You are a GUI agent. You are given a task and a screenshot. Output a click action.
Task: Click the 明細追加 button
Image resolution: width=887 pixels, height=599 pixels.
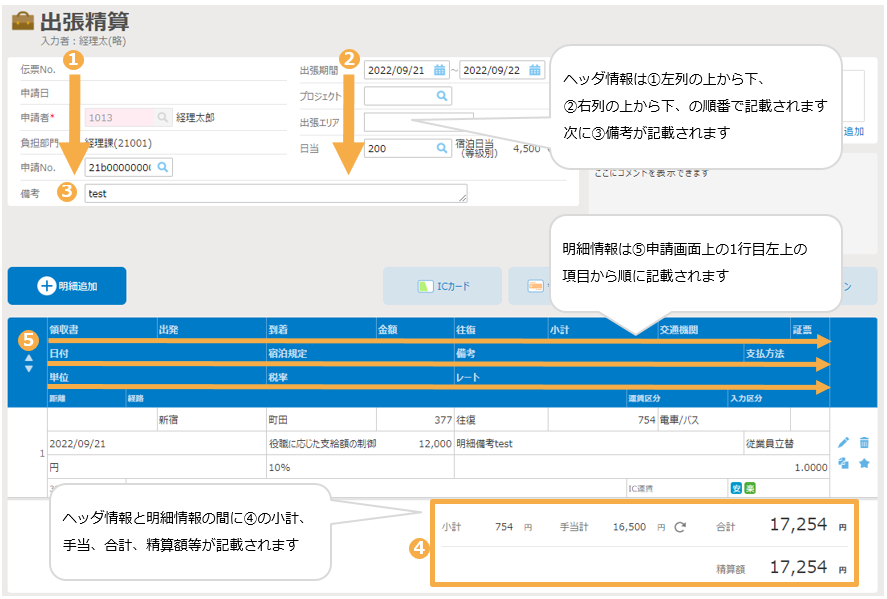pos(67,286)
